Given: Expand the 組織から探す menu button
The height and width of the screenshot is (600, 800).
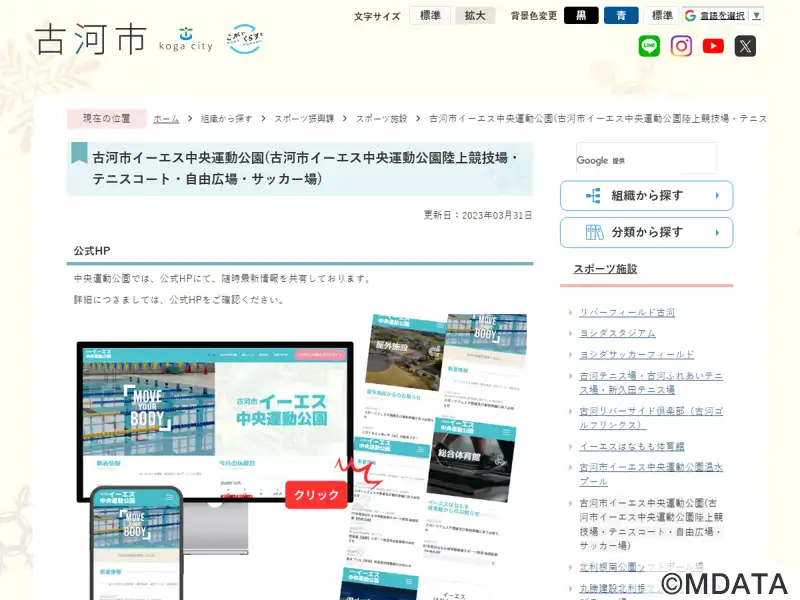Looking at the screenshot, I should (646, 196).
